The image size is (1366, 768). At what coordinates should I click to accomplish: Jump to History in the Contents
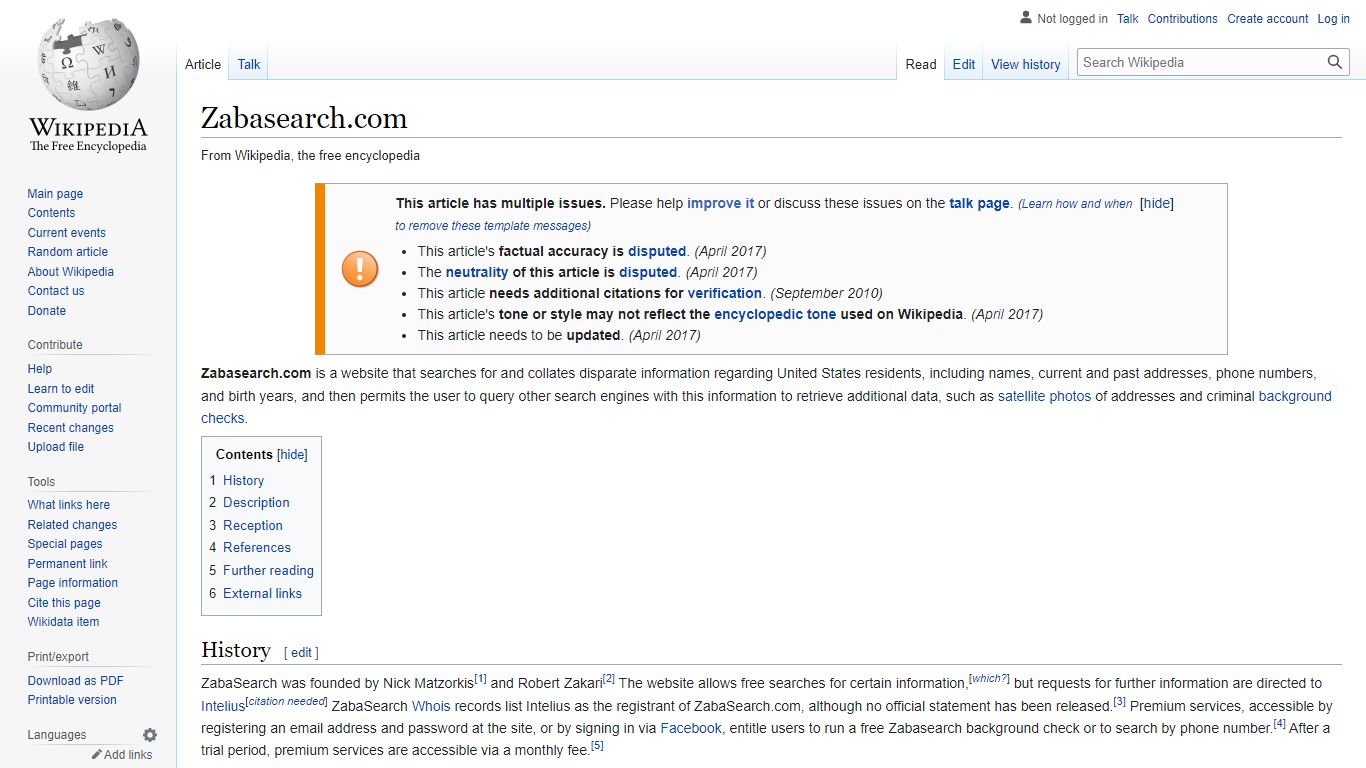(243, 480)
